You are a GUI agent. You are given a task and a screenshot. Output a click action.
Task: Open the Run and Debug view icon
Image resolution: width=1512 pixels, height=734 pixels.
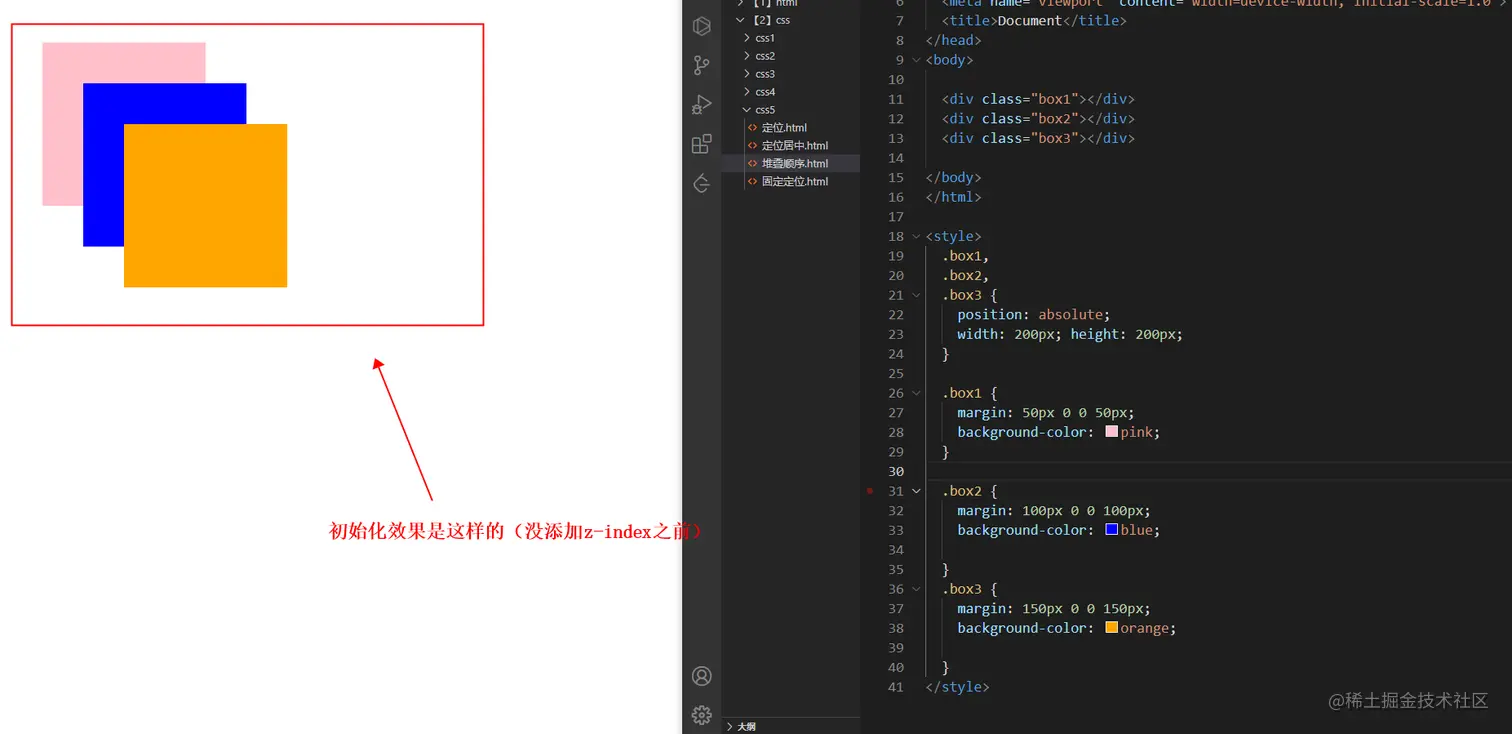[x=701, y=105]
